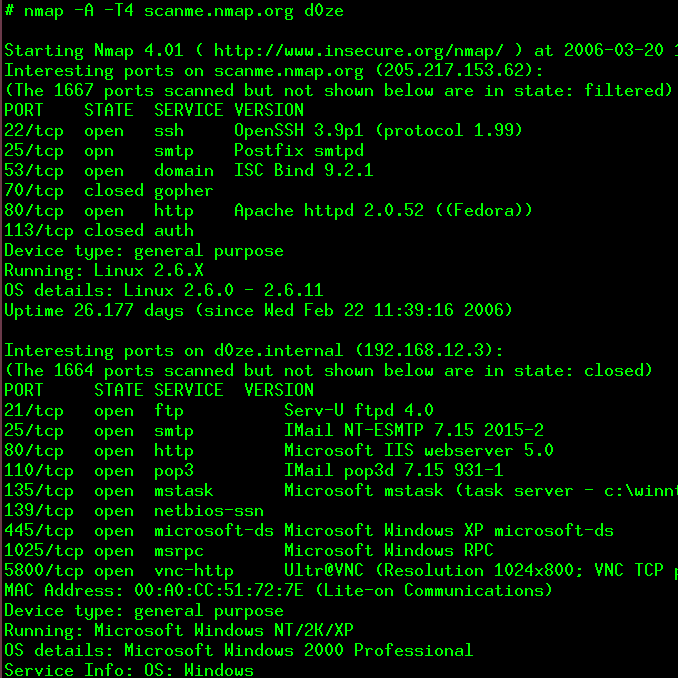Click the 5800/tcp vnc-http Ultr@VNC row

click(341, 571)
